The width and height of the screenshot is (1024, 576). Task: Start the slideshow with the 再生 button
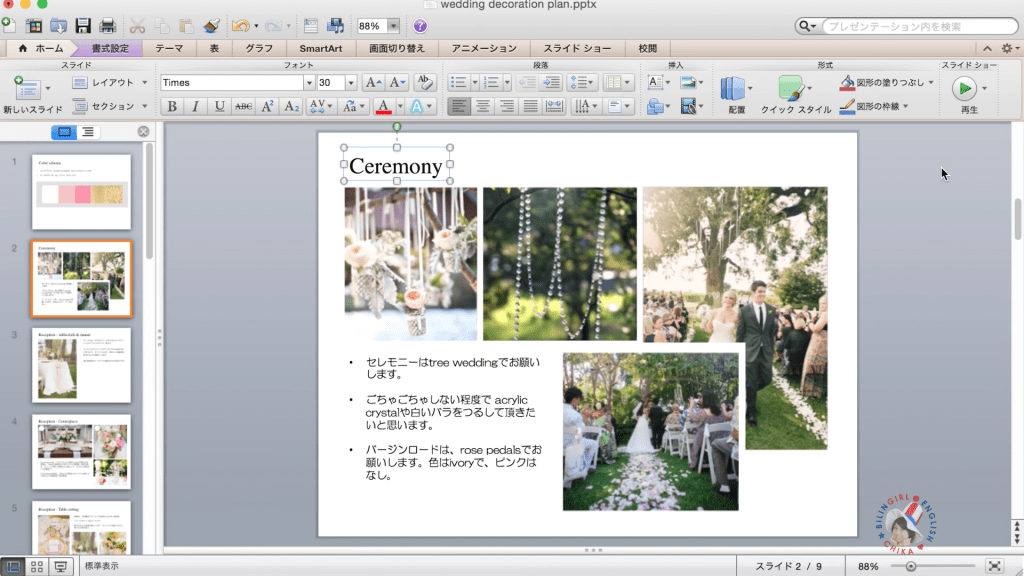pos(965,88)
